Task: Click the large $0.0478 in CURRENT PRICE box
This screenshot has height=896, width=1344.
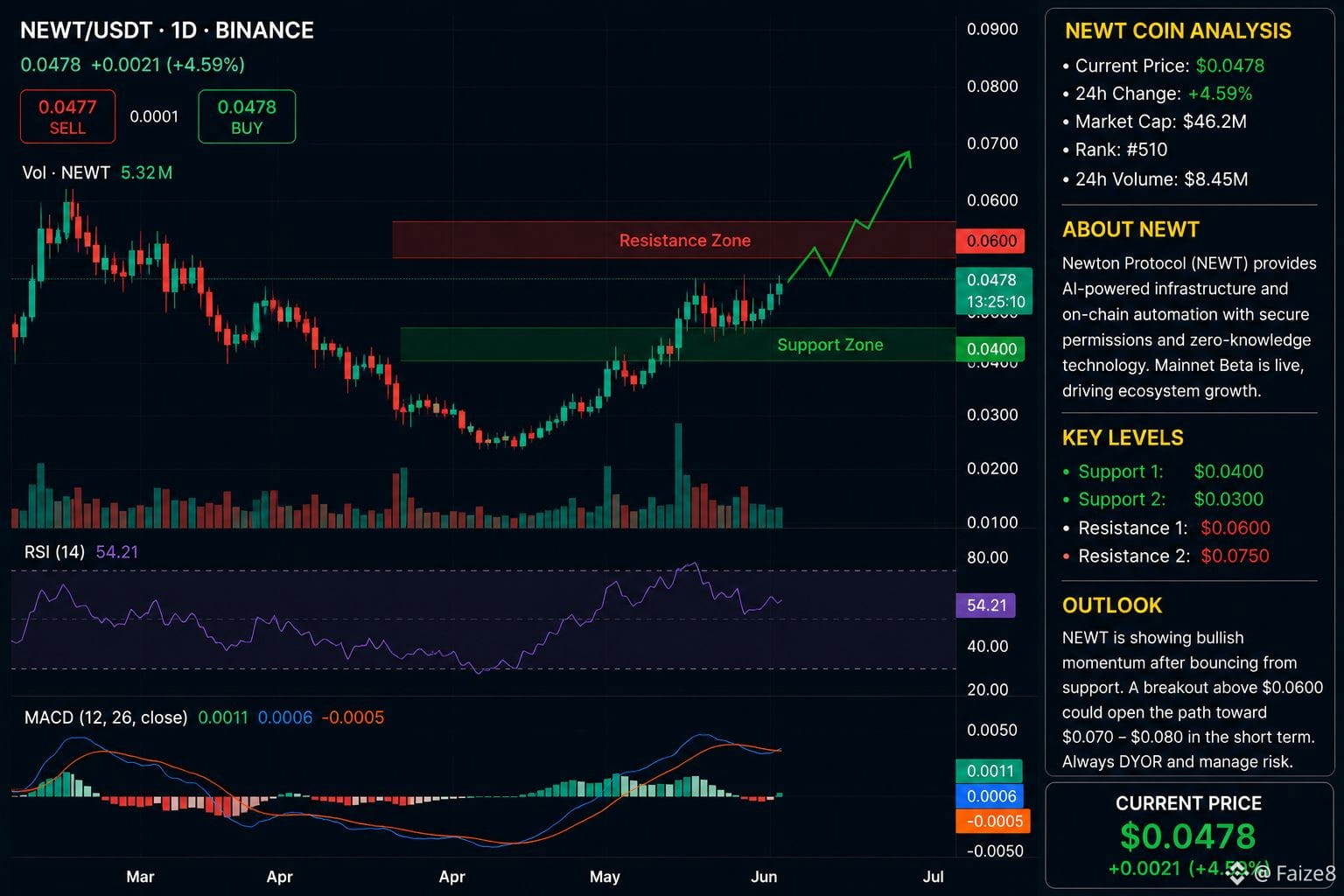Action: pyautogui.click(x=1188, y=836)
